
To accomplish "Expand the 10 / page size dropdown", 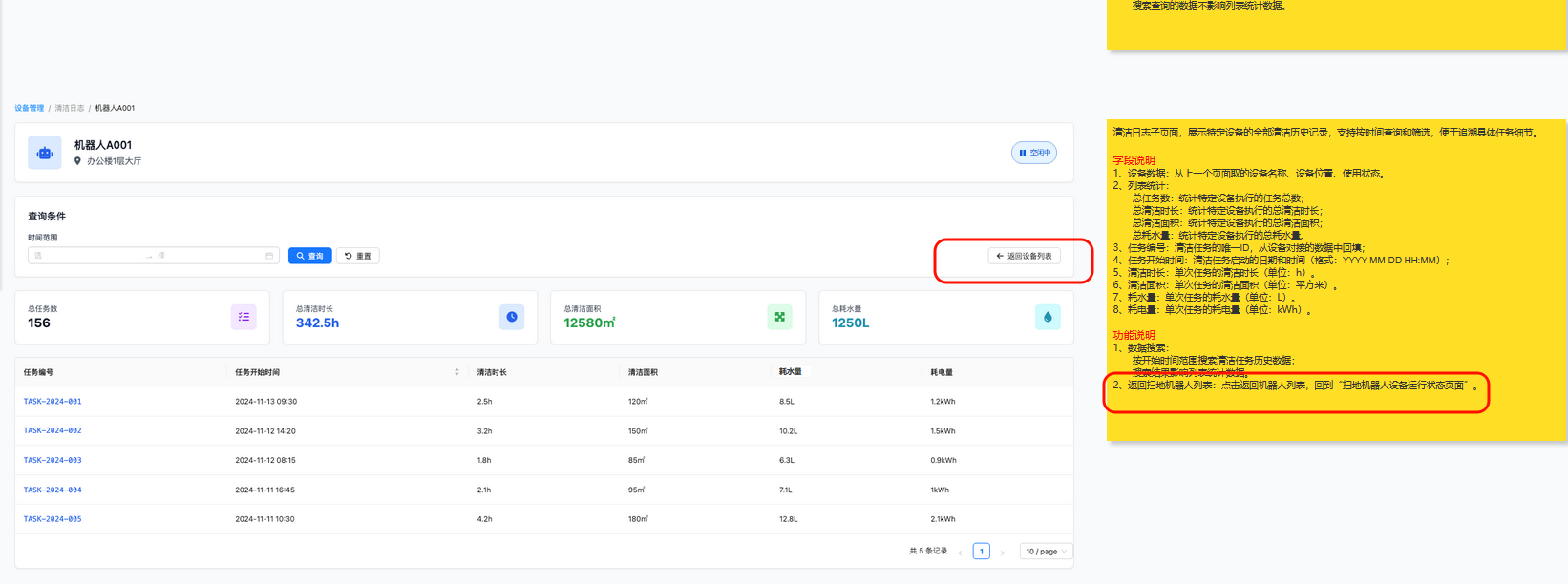I will 1046,552.
